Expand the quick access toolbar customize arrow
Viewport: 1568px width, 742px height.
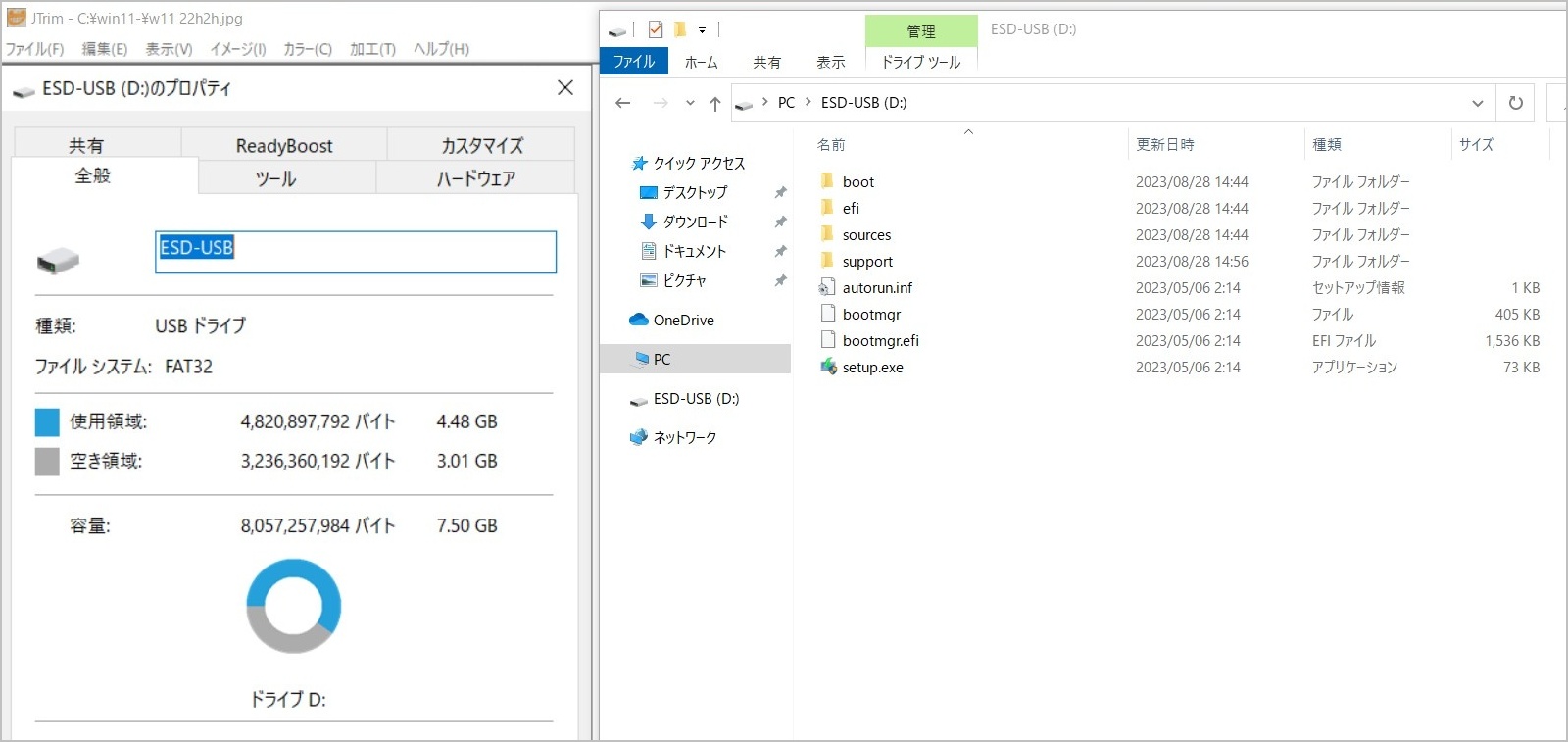tap(702, 30)
